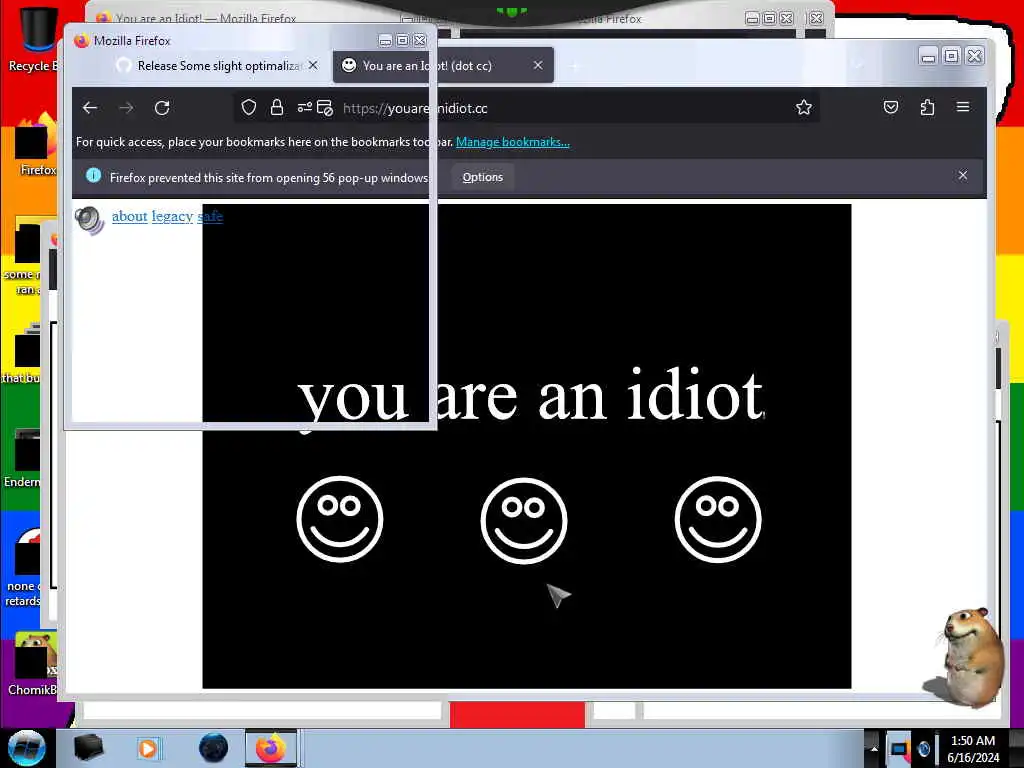
Task: Switch to the Release Some slight optimalization tab
Action: (x=219, y=65)
